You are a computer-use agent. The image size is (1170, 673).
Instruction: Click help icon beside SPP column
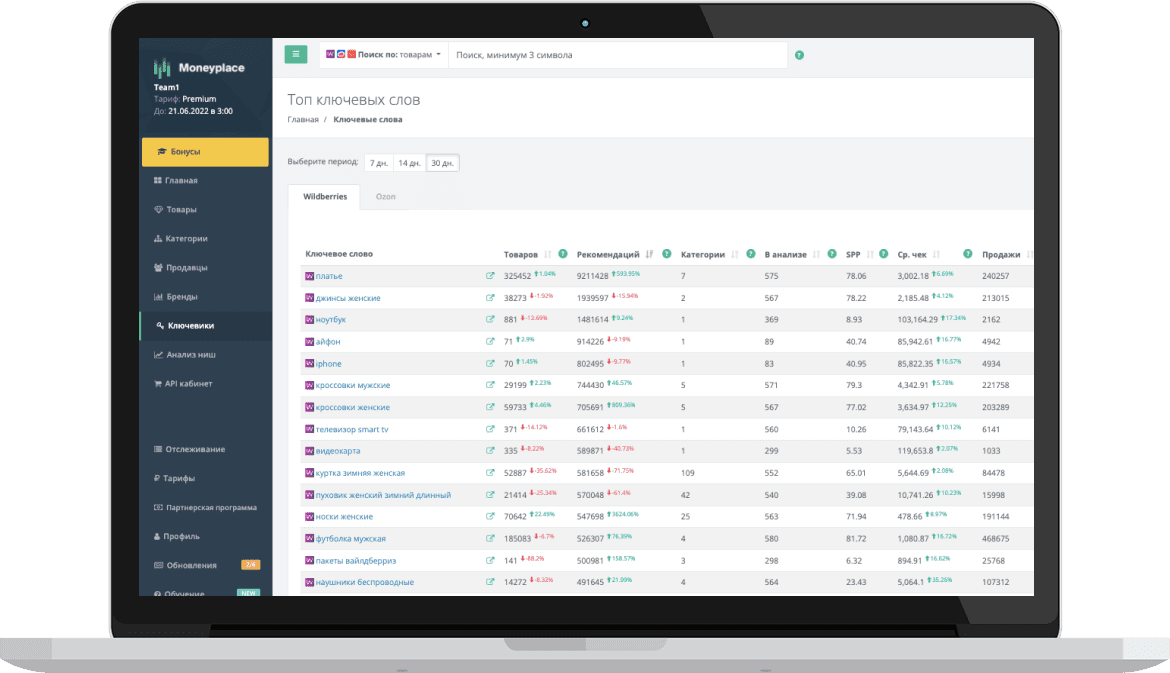pos(883,254)
